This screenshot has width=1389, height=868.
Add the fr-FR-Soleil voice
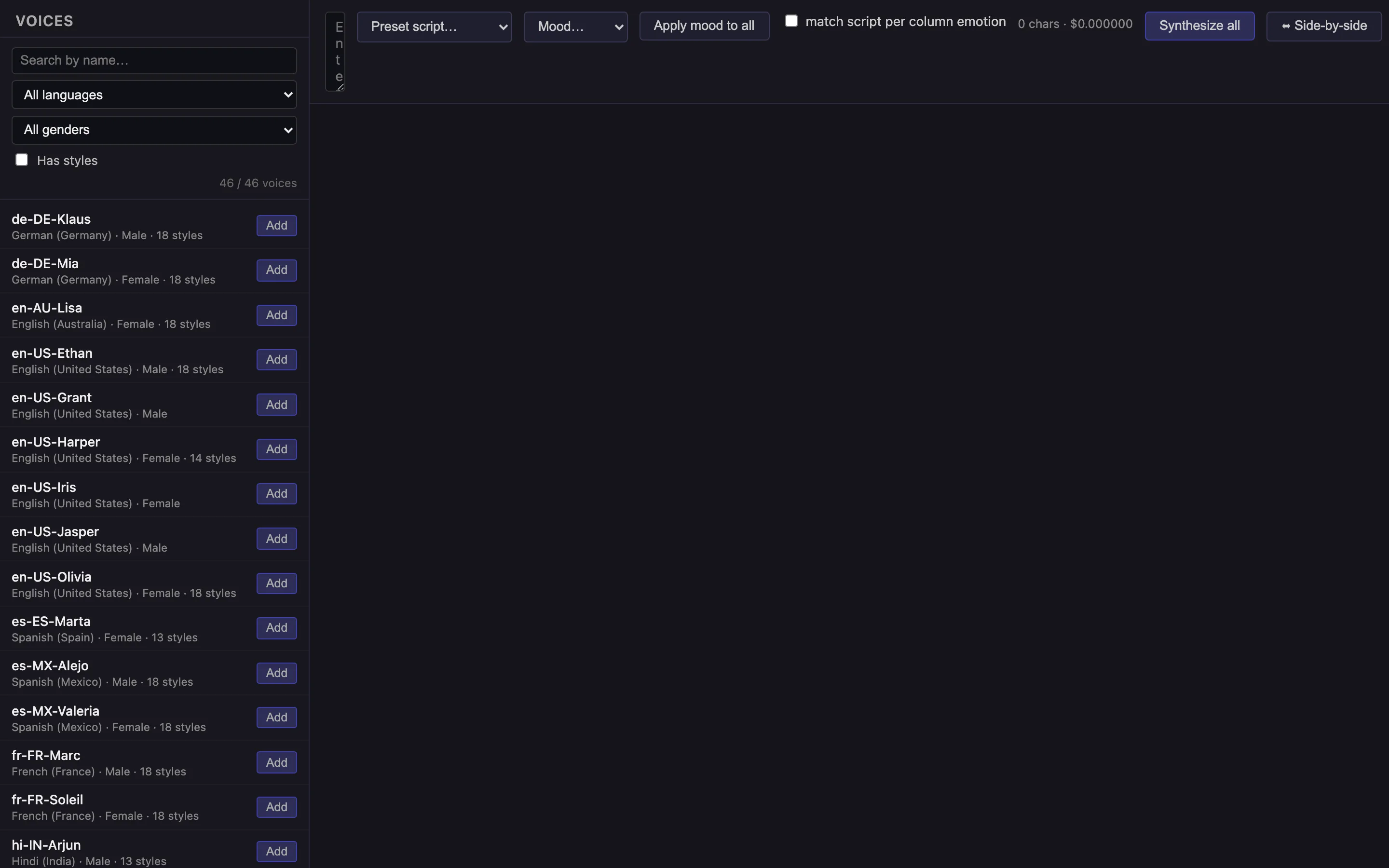click(x=276, y=807)
